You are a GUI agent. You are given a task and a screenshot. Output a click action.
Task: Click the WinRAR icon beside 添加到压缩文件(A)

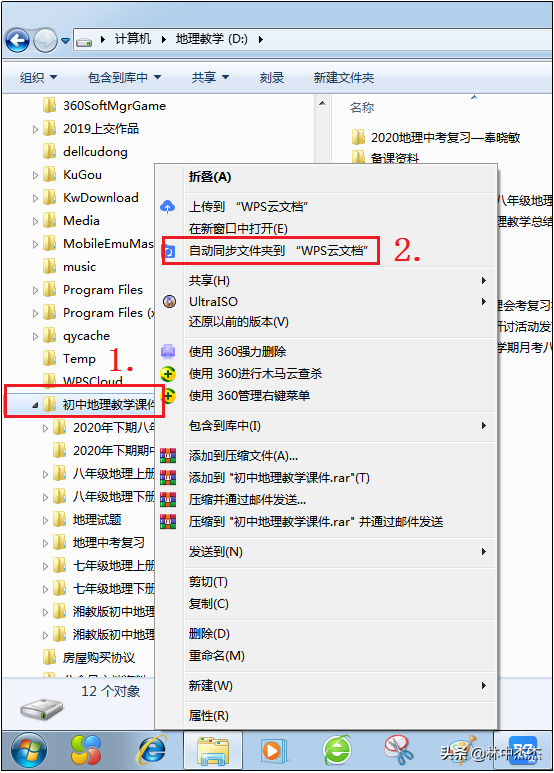coord(168,456)
